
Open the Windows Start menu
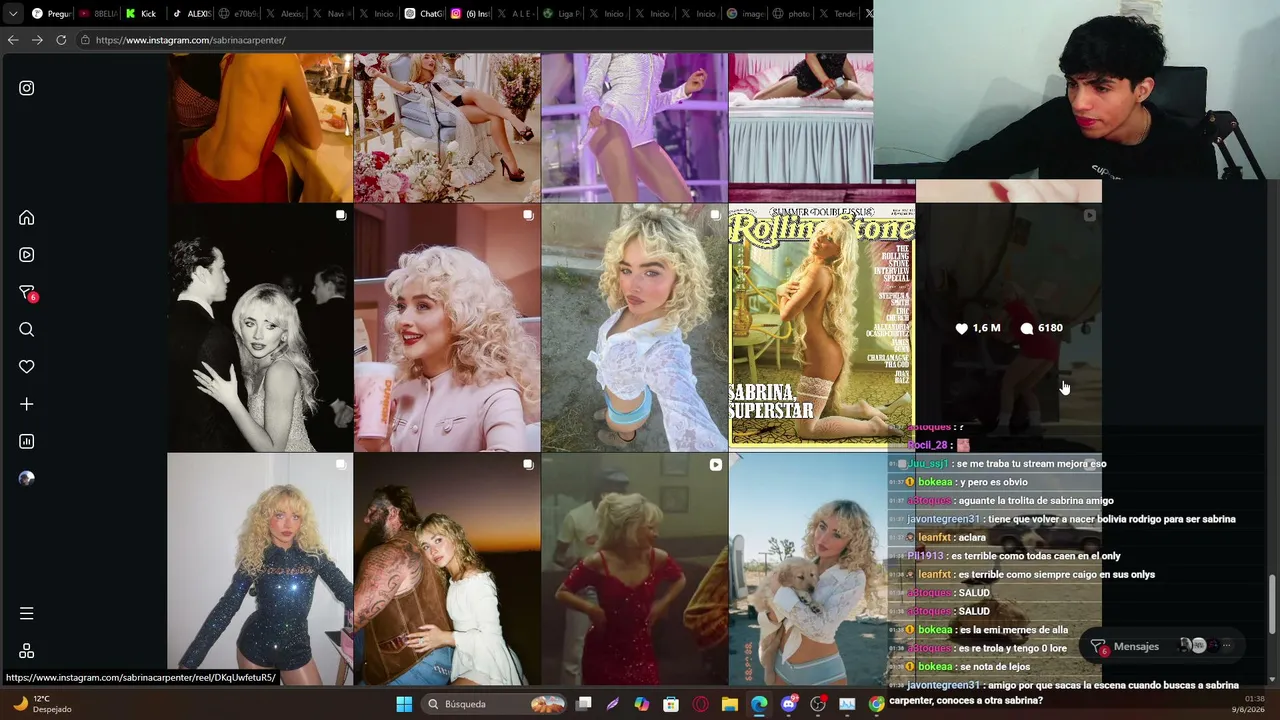404,704
